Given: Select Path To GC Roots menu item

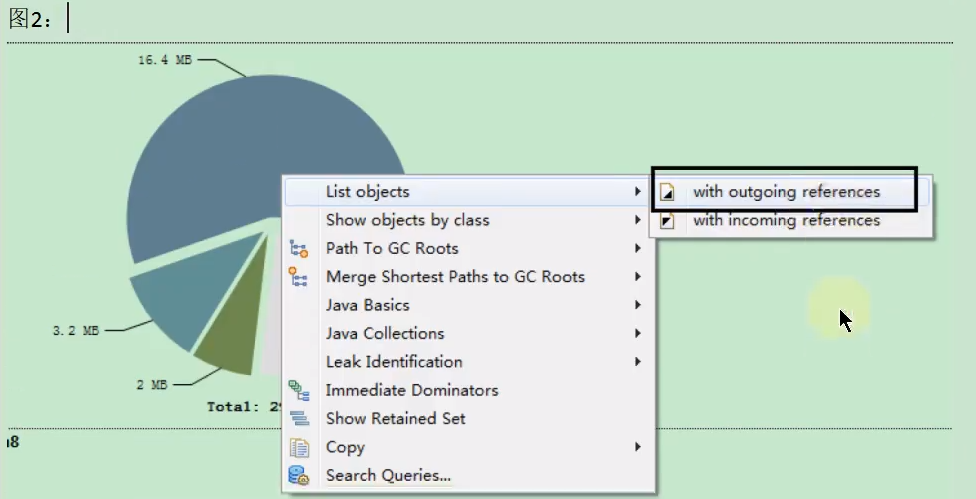Looking at the screenshot, I should tap(468, 248).
